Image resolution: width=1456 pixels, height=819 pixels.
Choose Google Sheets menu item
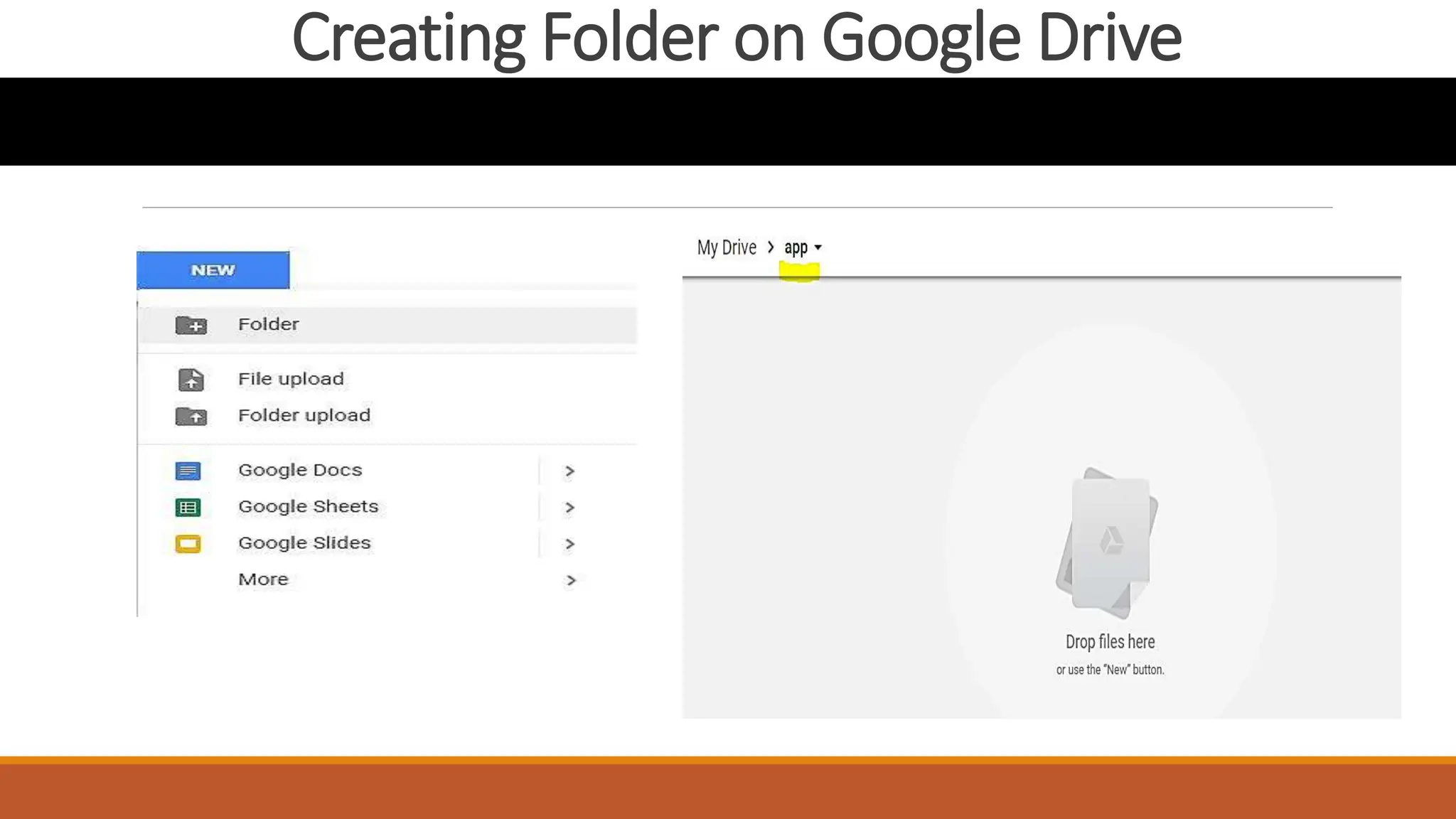[x=309, y=506]
